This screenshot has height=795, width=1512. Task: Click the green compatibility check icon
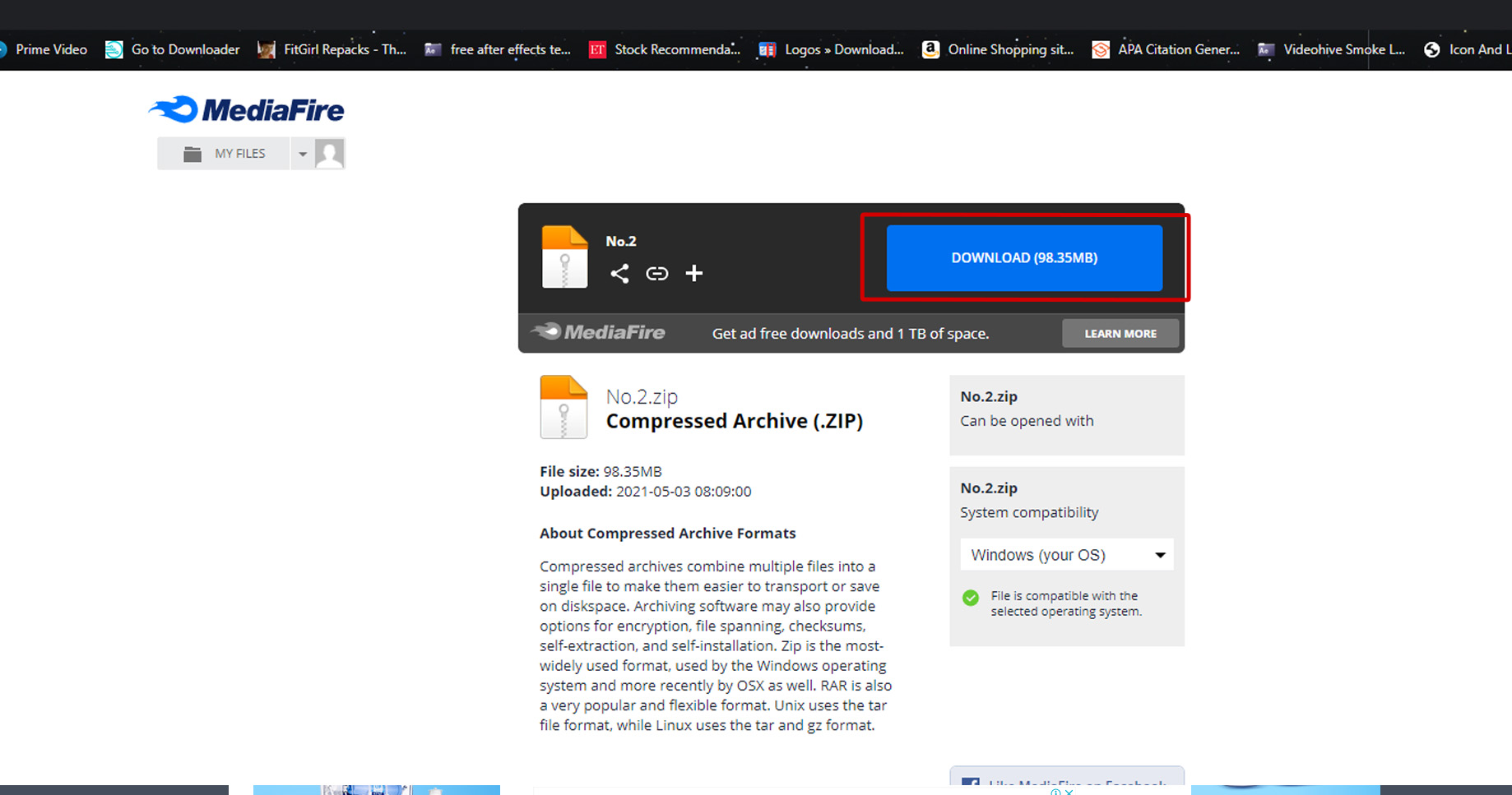tap(971, 598)
